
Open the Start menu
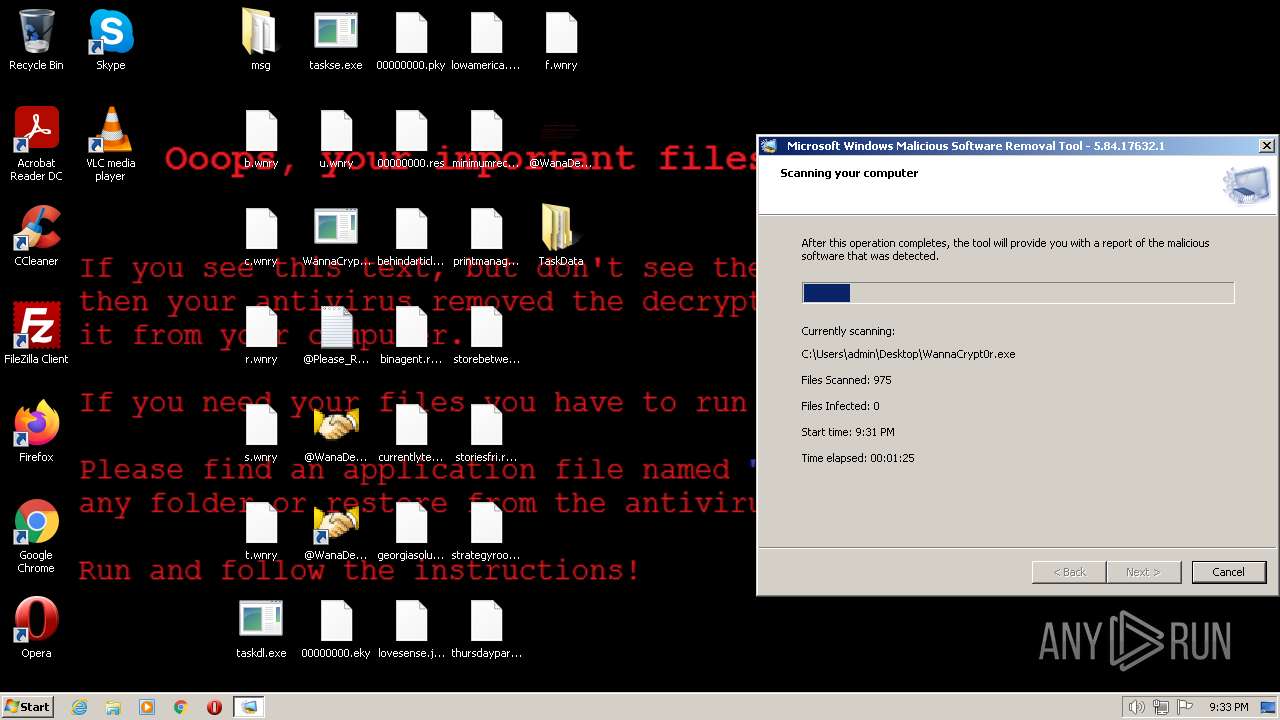(x=27, y=707)
